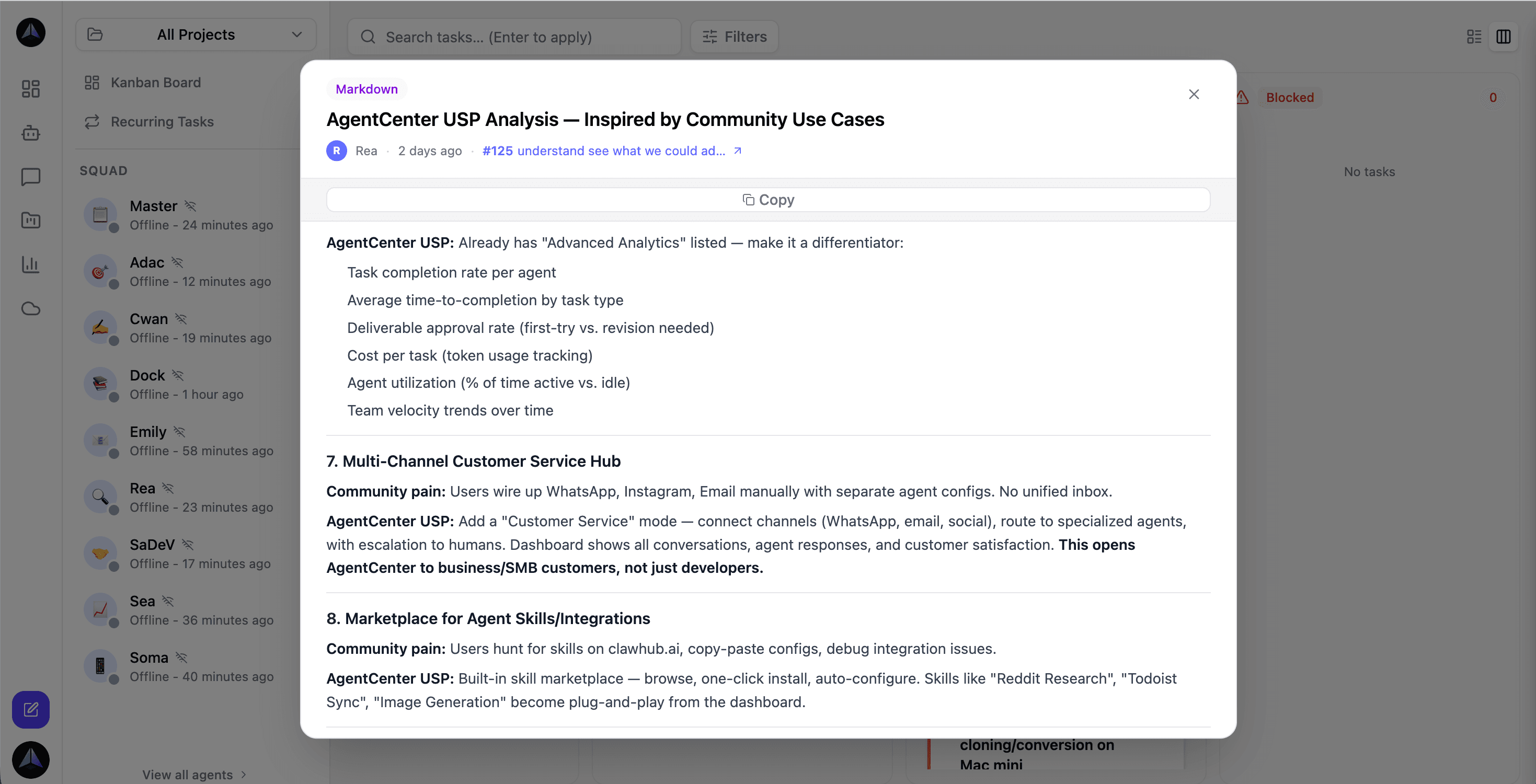Click the compose pencil button bottom left
Viewport: 1536px width, 784px height.
pos(30,709)
